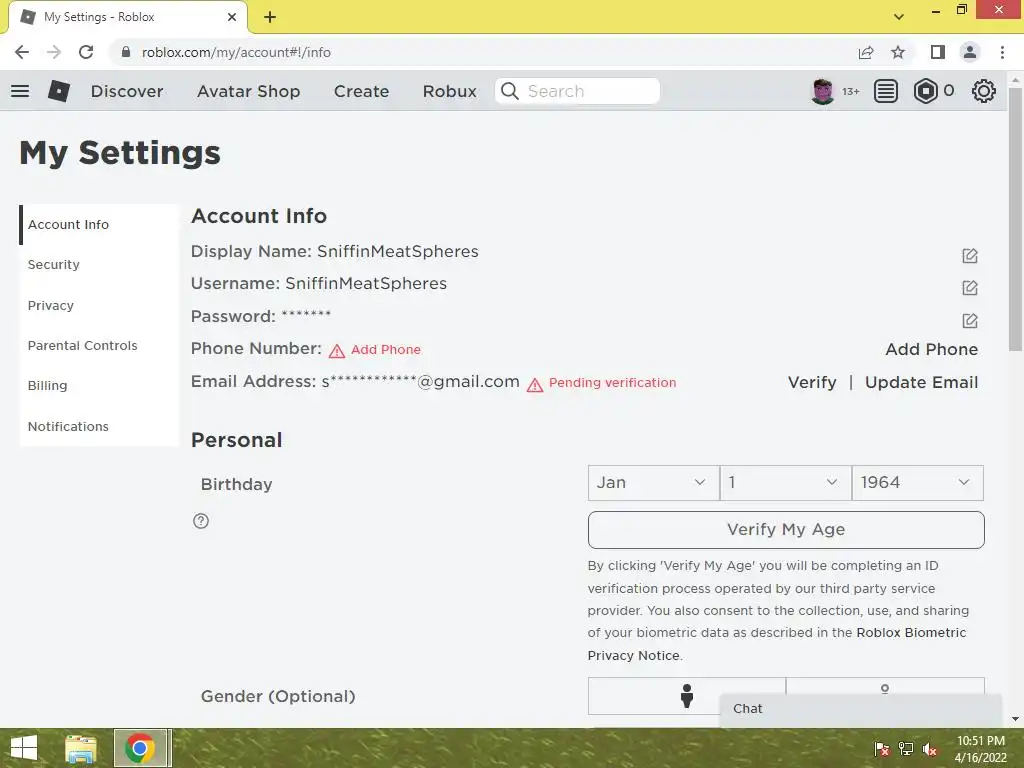Open the Chat panel
Viewport: 1024px width, 768px height.
(x=860, y=709)
